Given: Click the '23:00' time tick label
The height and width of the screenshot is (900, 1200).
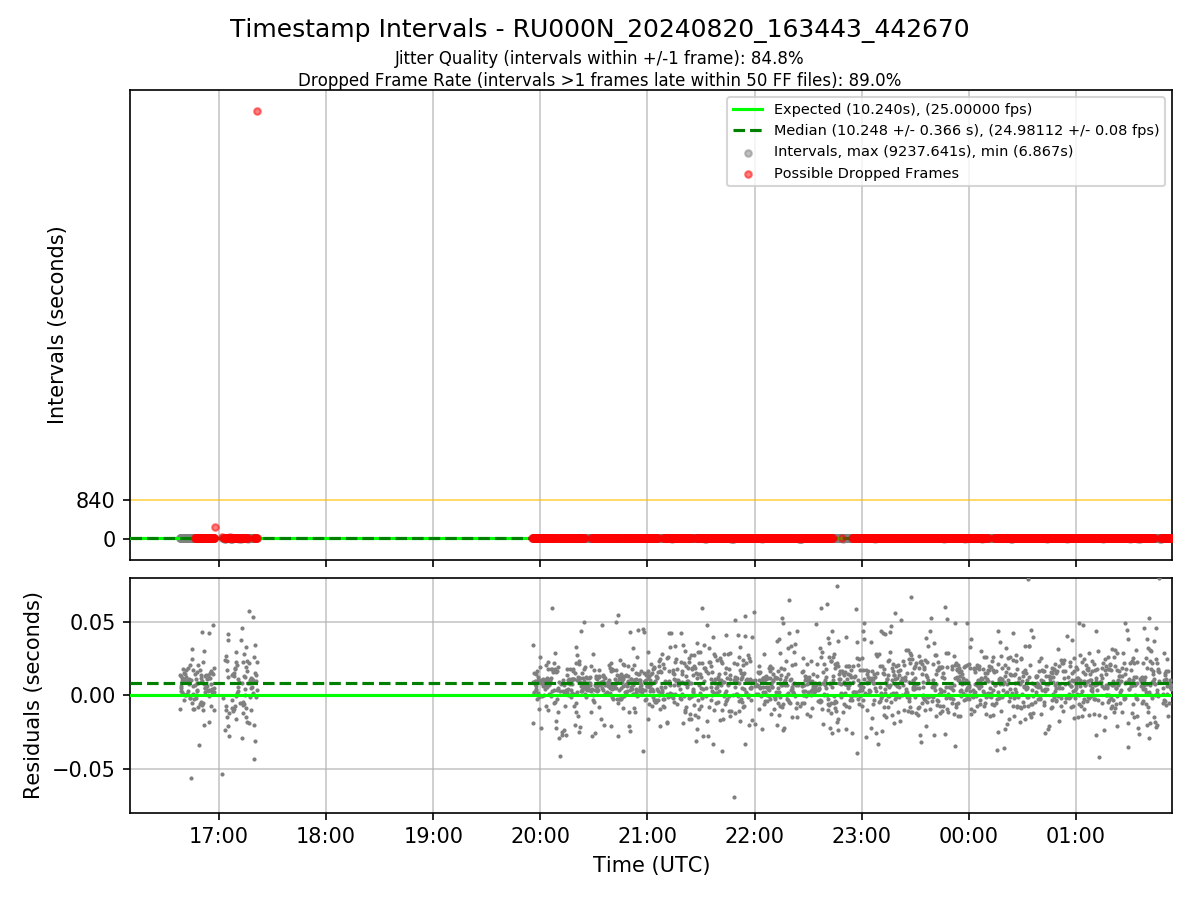Looking at the screenshot, I should tap(862, 834).
